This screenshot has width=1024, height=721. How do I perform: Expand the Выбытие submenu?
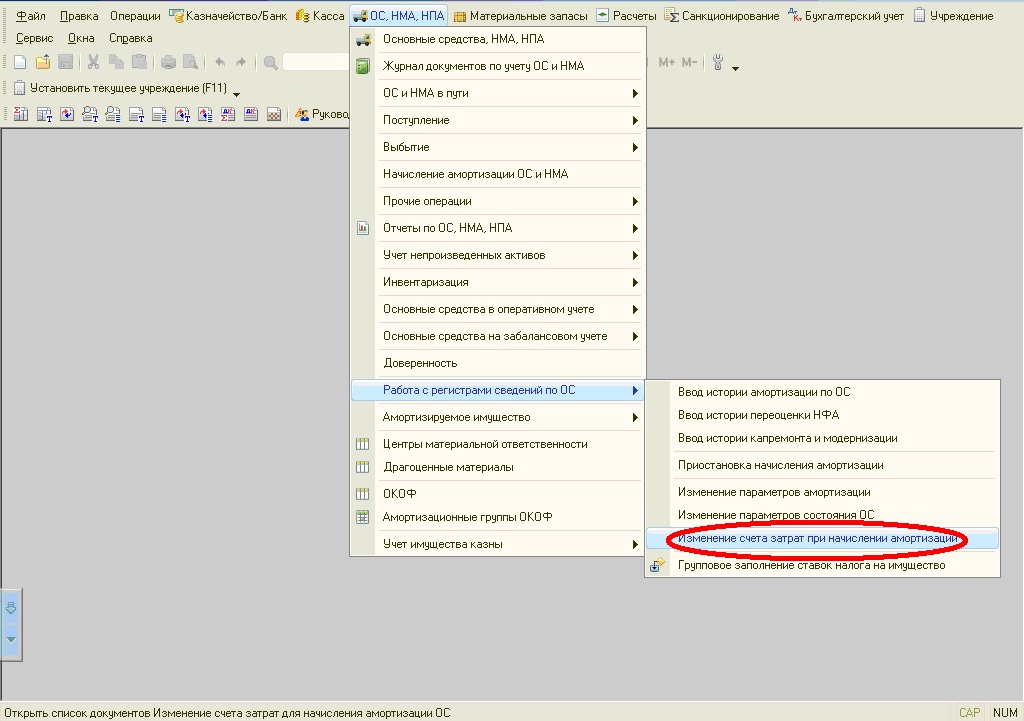pos(498,147)
